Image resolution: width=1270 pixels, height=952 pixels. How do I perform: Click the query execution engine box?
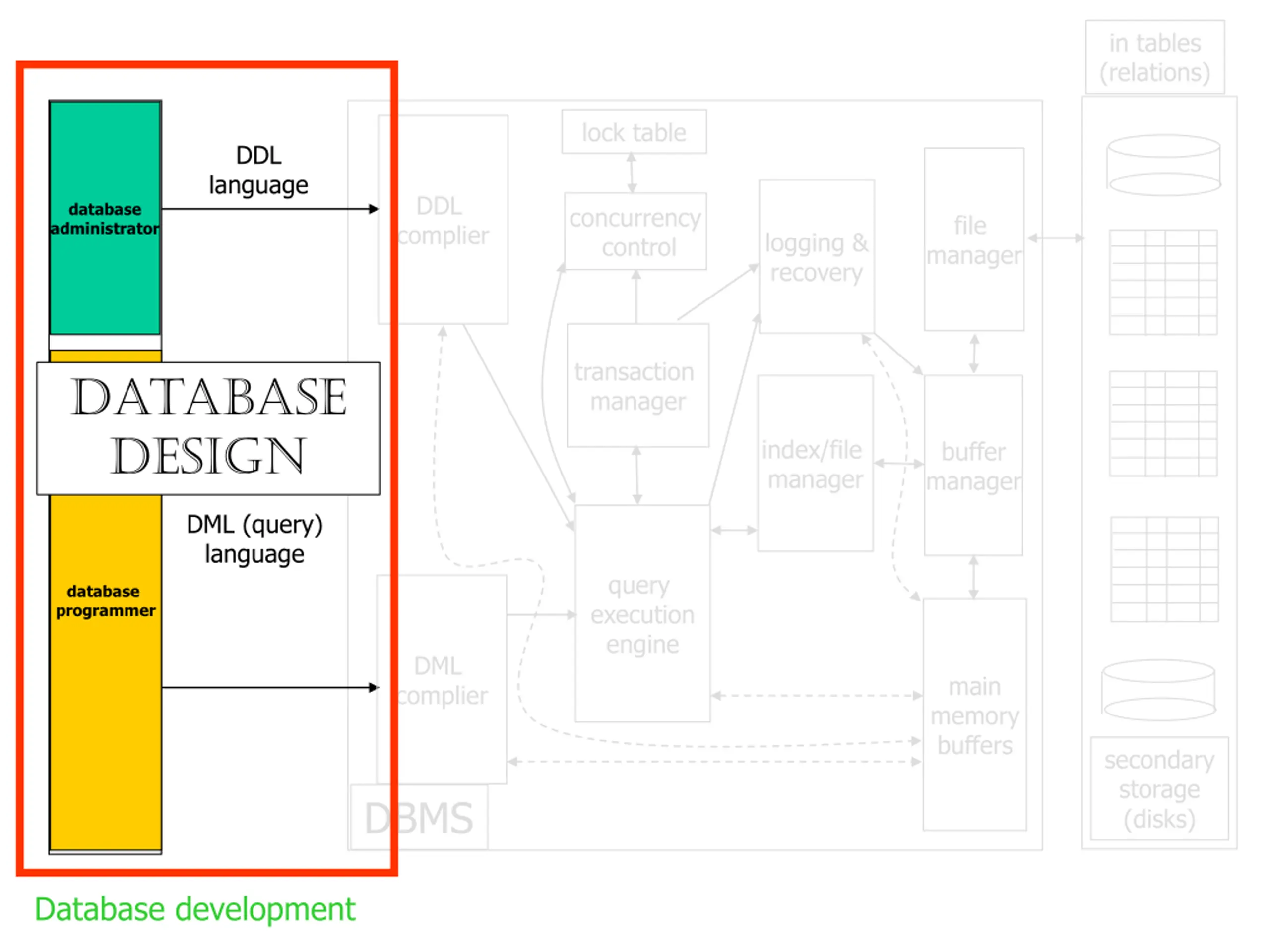tap(642, 614)
